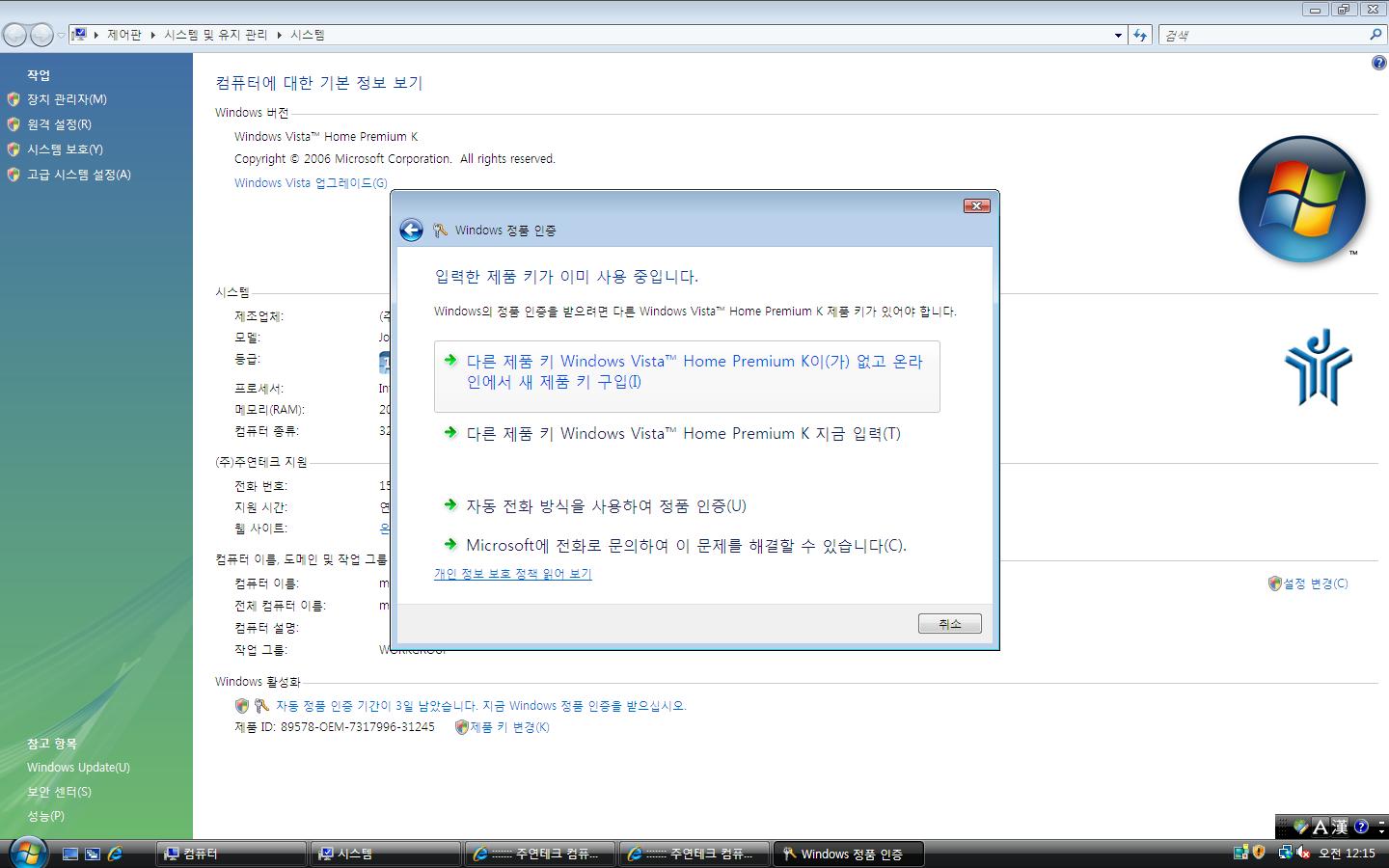Click the 시스템 및 유지 관리 breadcrumb
The height and width of the screenshot is (868, 1389).
215,35
